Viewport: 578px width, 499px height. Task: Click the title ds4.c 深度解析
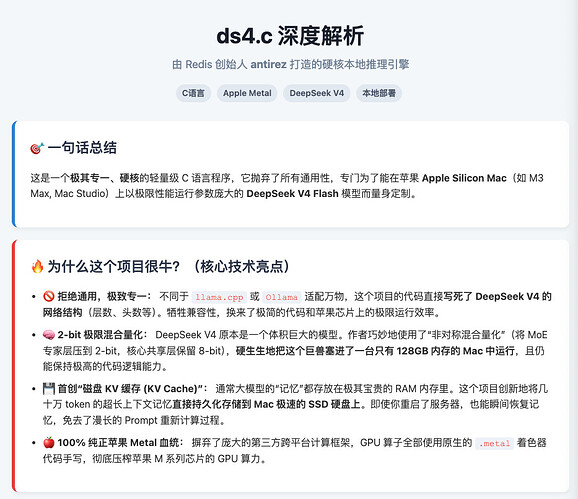click(x=290, y=36)
